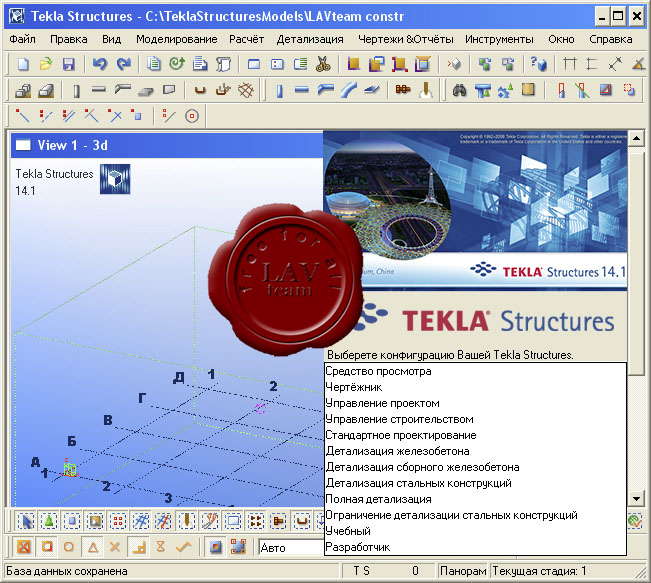Image resolution: width=651 pixels, height=583 pixels.
Task: Toggle the crossed-box snap switch
Action: 23,547
